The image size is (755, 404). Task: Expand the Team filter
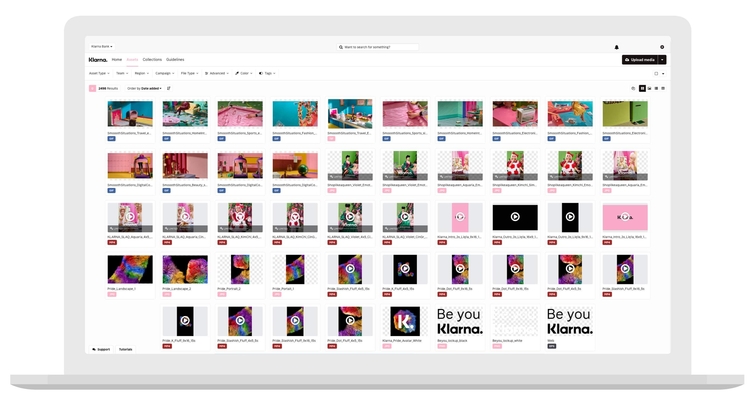coord(122,74)
